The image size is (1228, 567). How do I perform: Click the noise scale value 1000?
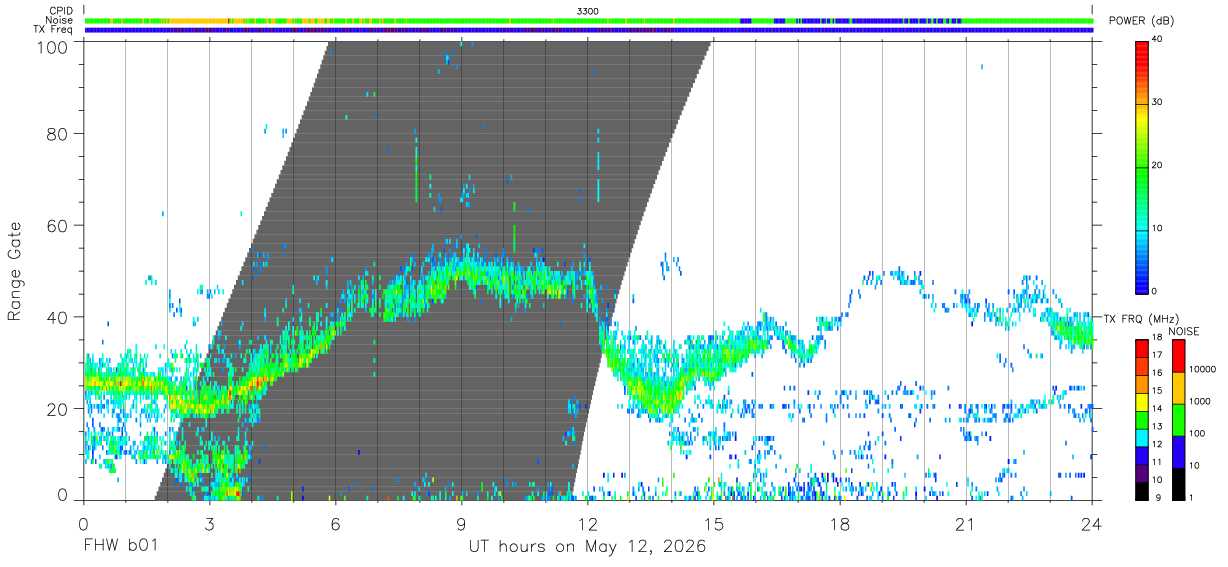point(1199,400)
